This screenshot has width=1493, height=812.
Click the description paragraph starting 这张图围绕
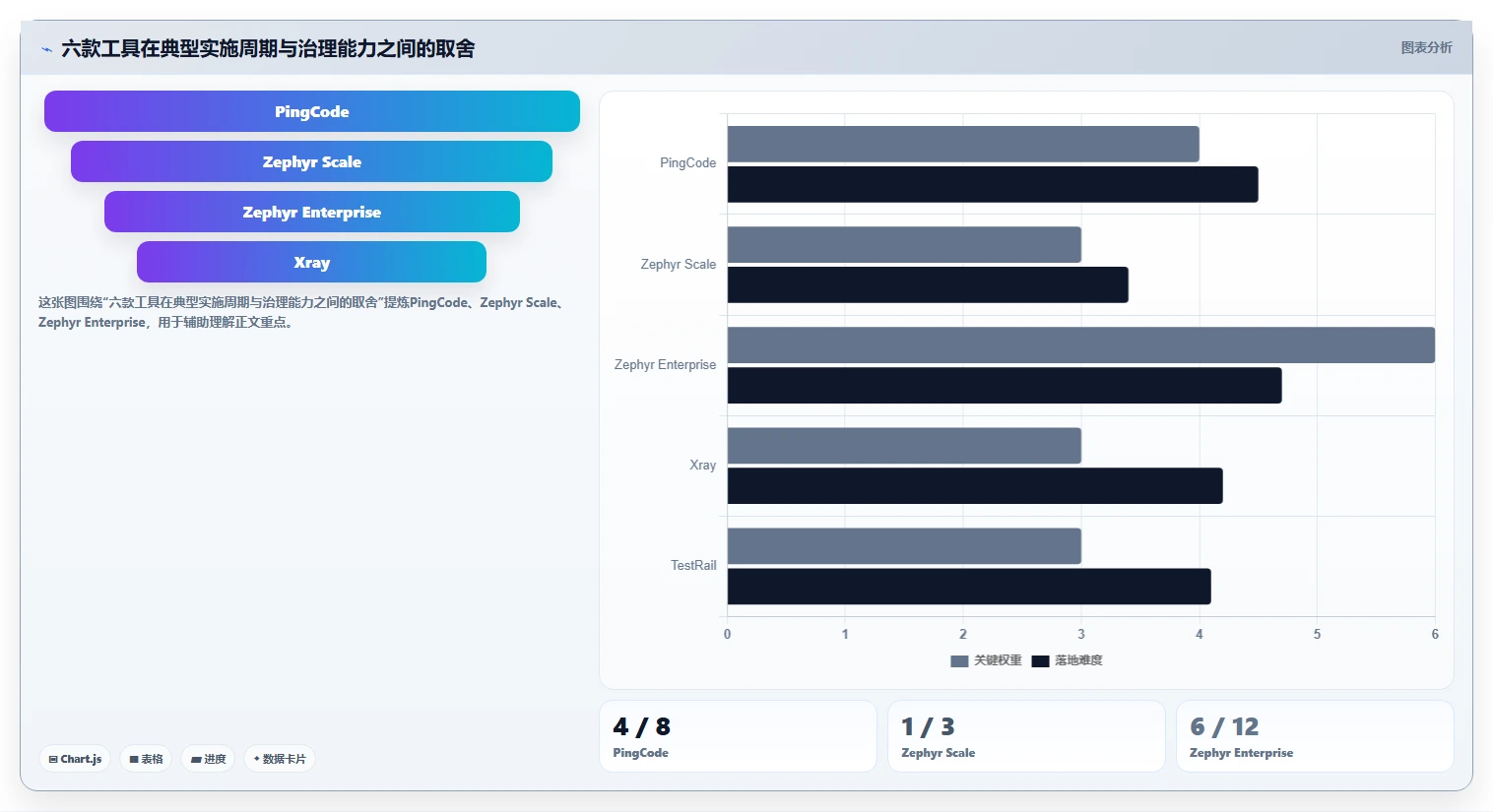[303, 312]
